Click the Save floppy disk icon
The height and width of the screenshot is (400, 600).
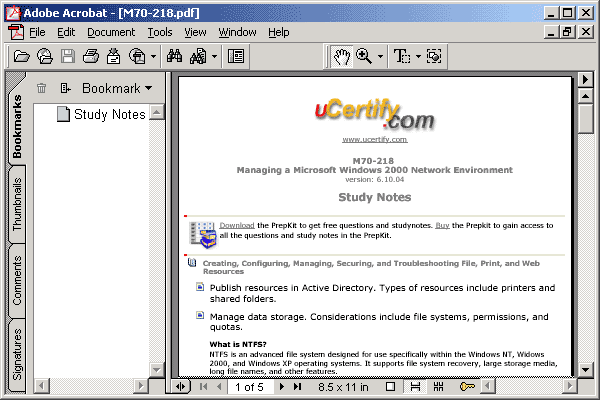click(68, 56)
